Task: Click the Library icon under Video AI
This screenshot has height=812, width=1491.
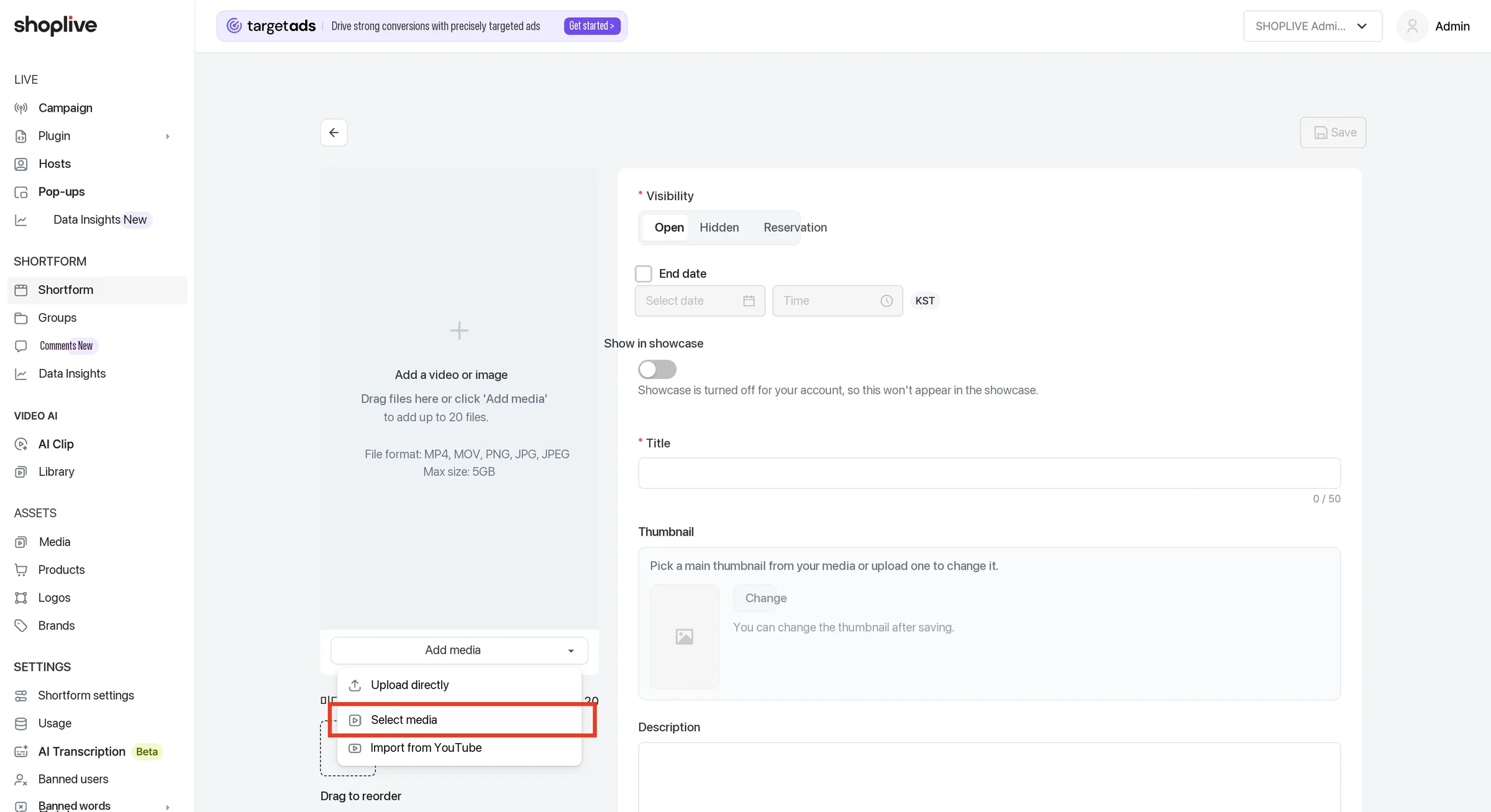Action: (21, 472)
